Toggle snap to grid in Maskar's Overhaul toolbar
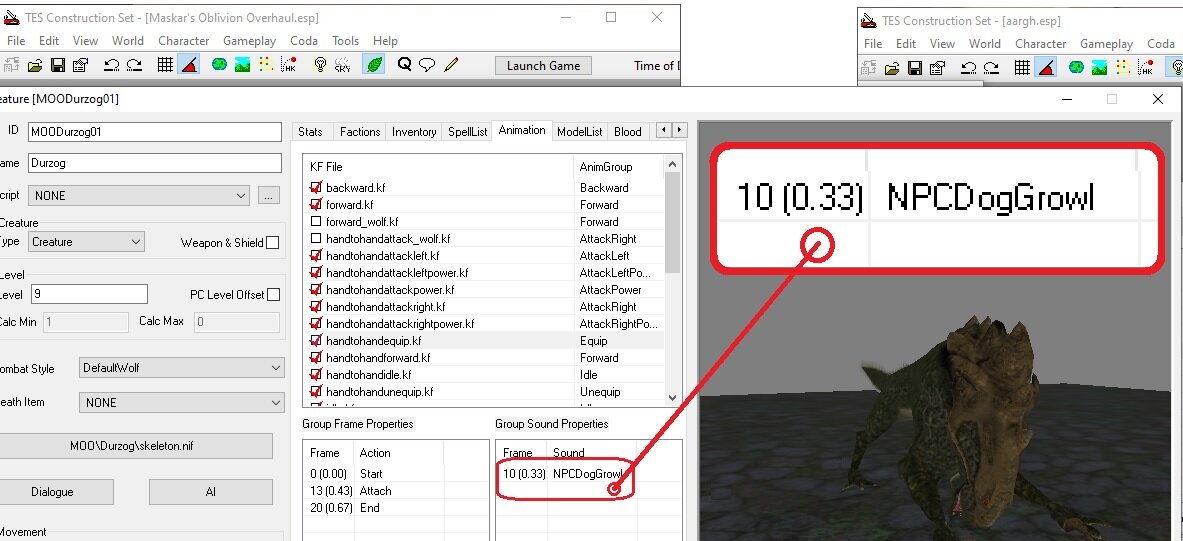 tap(165, 66)
